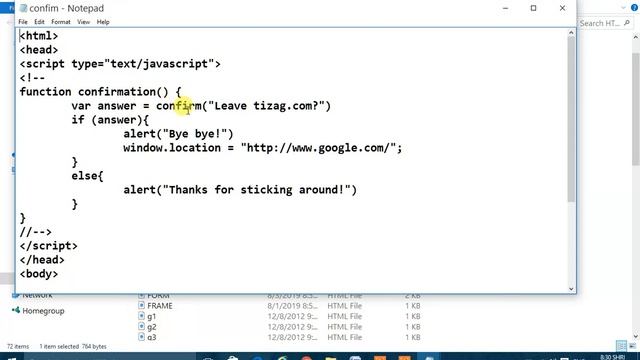Click File Explorer scrollbar down arrow
Image resolution: width=640 pixels, height=360 pixels.
[636, 336]
